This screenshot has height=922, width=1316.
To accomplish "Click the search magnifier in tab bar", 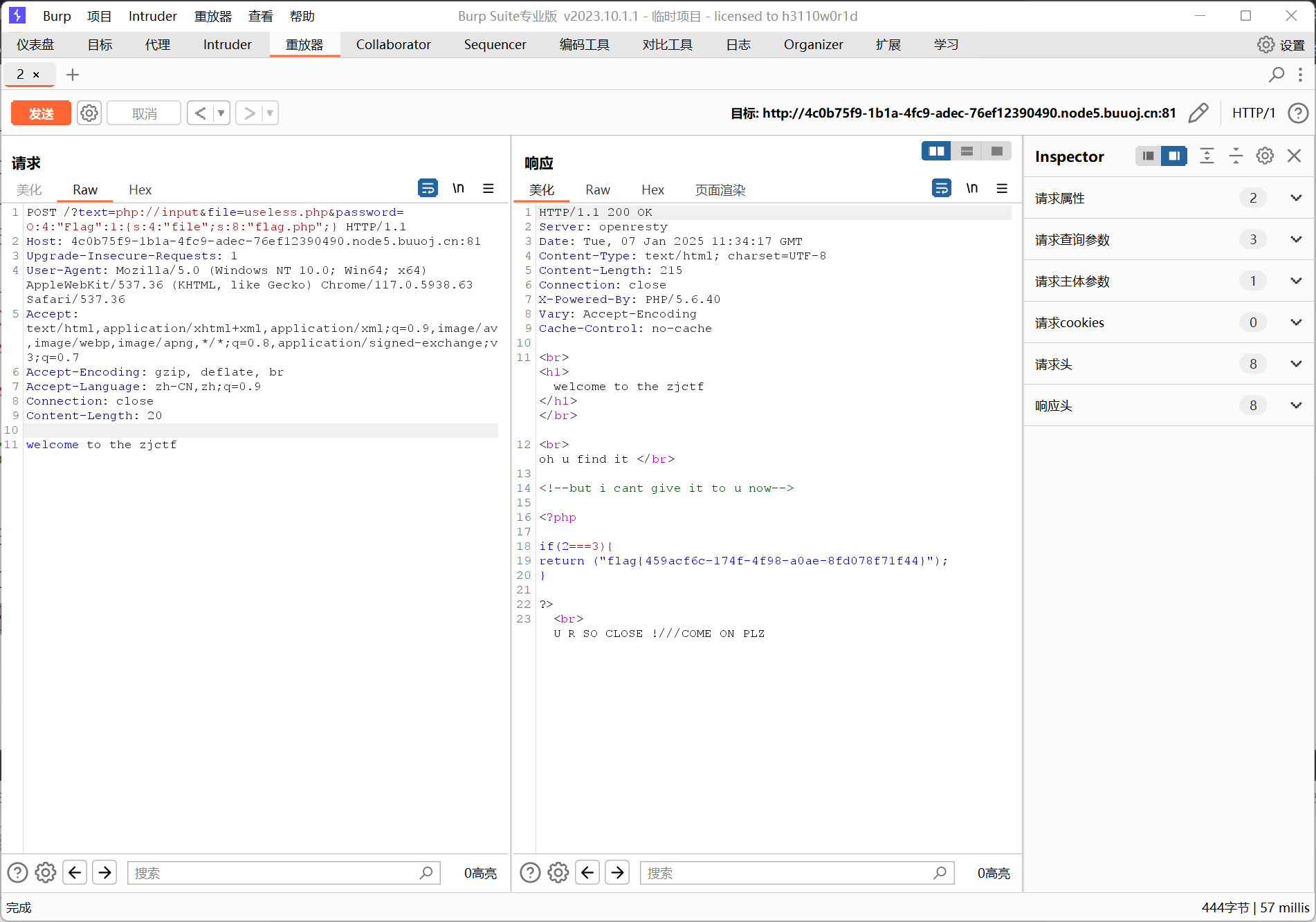I will click(x=1277, y=75).
